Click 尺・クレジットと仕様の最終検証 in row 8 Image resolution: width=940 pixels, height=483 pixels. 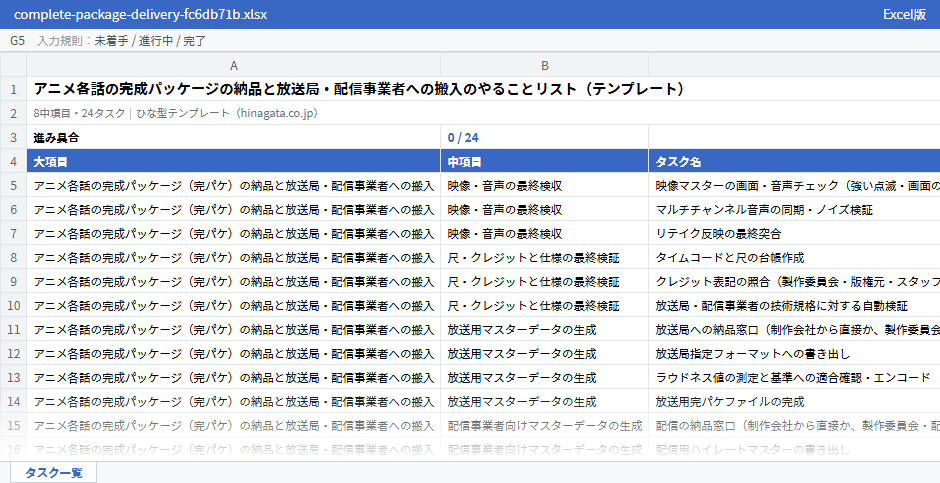pos(544,257)
